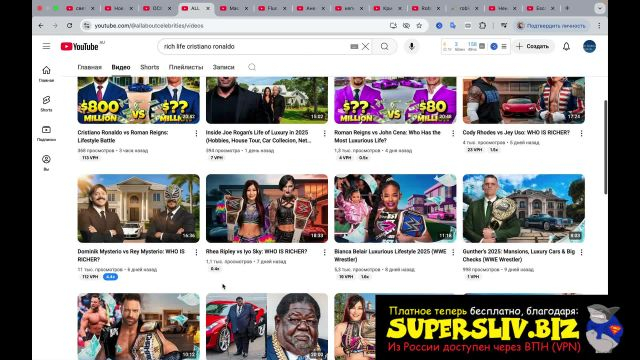Open options menu for Rhea Ripley vs Iyo Sky video
The width and height of the screenshot is (640, 360).
324,253
